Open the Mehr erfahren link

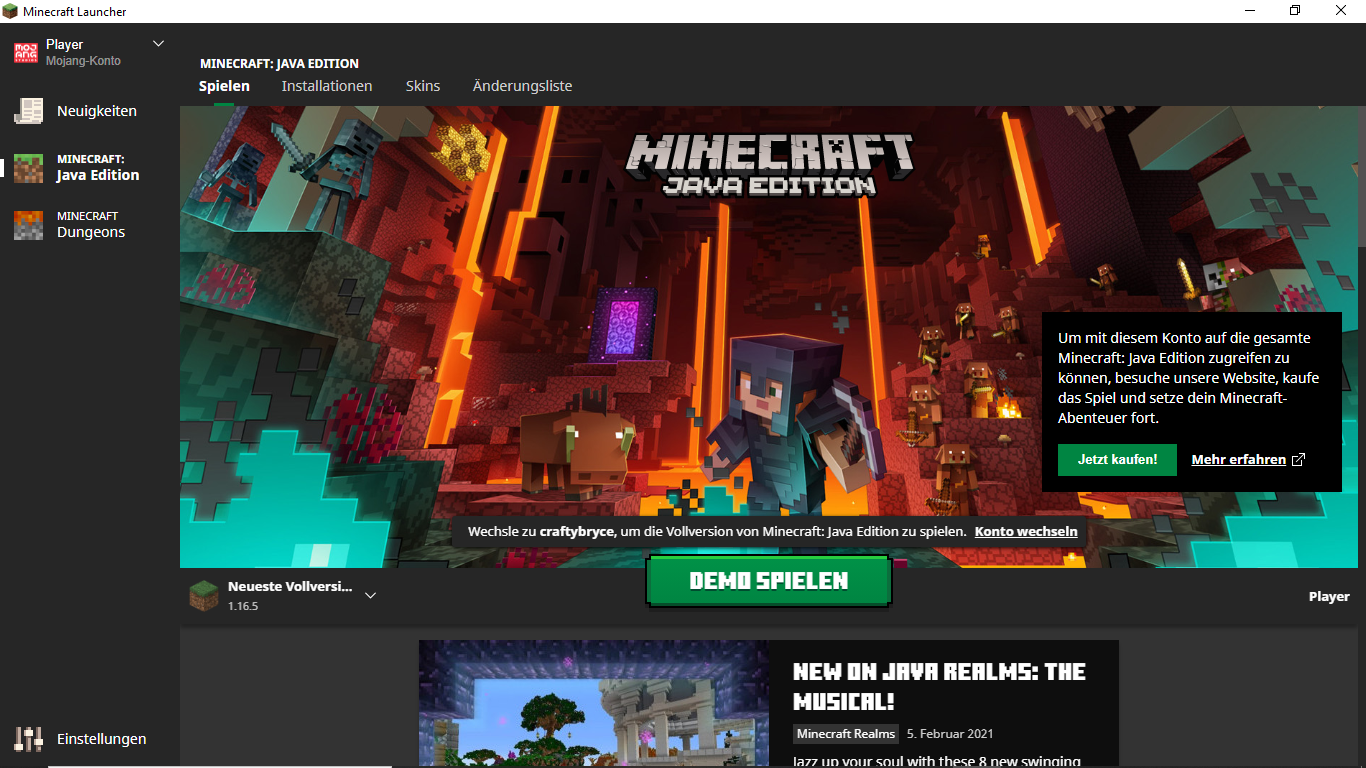(x=1238, y=460)
